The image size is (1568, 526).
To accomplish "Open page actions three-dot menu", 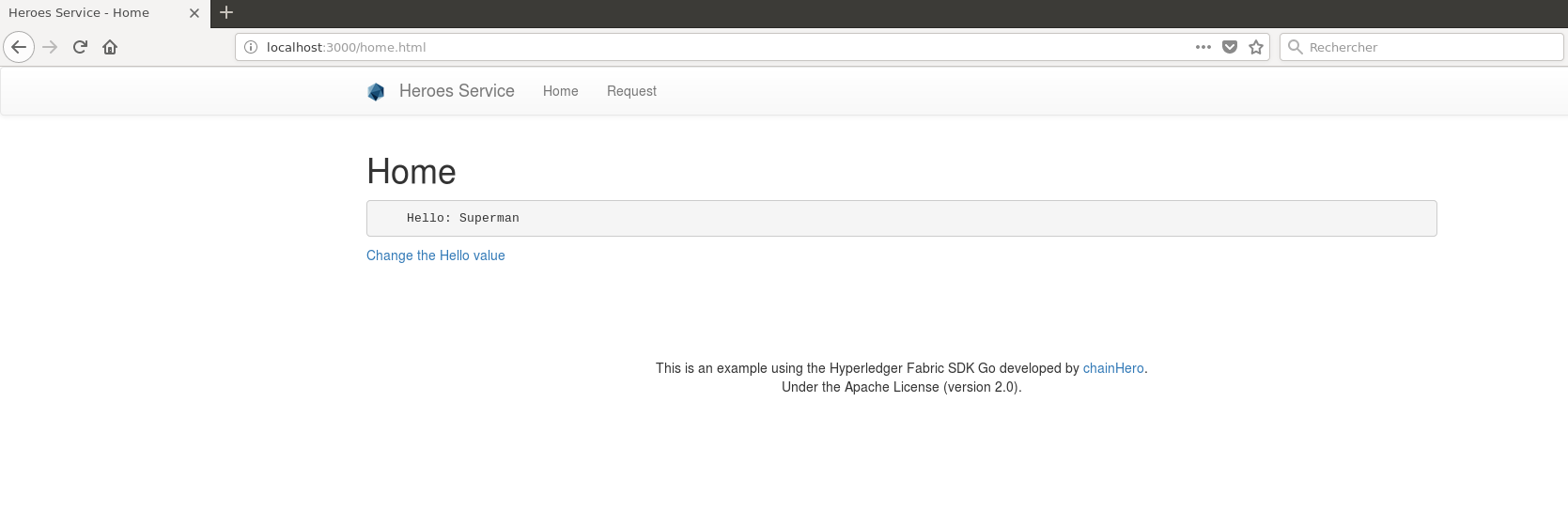I will (x=1203, y=47).
